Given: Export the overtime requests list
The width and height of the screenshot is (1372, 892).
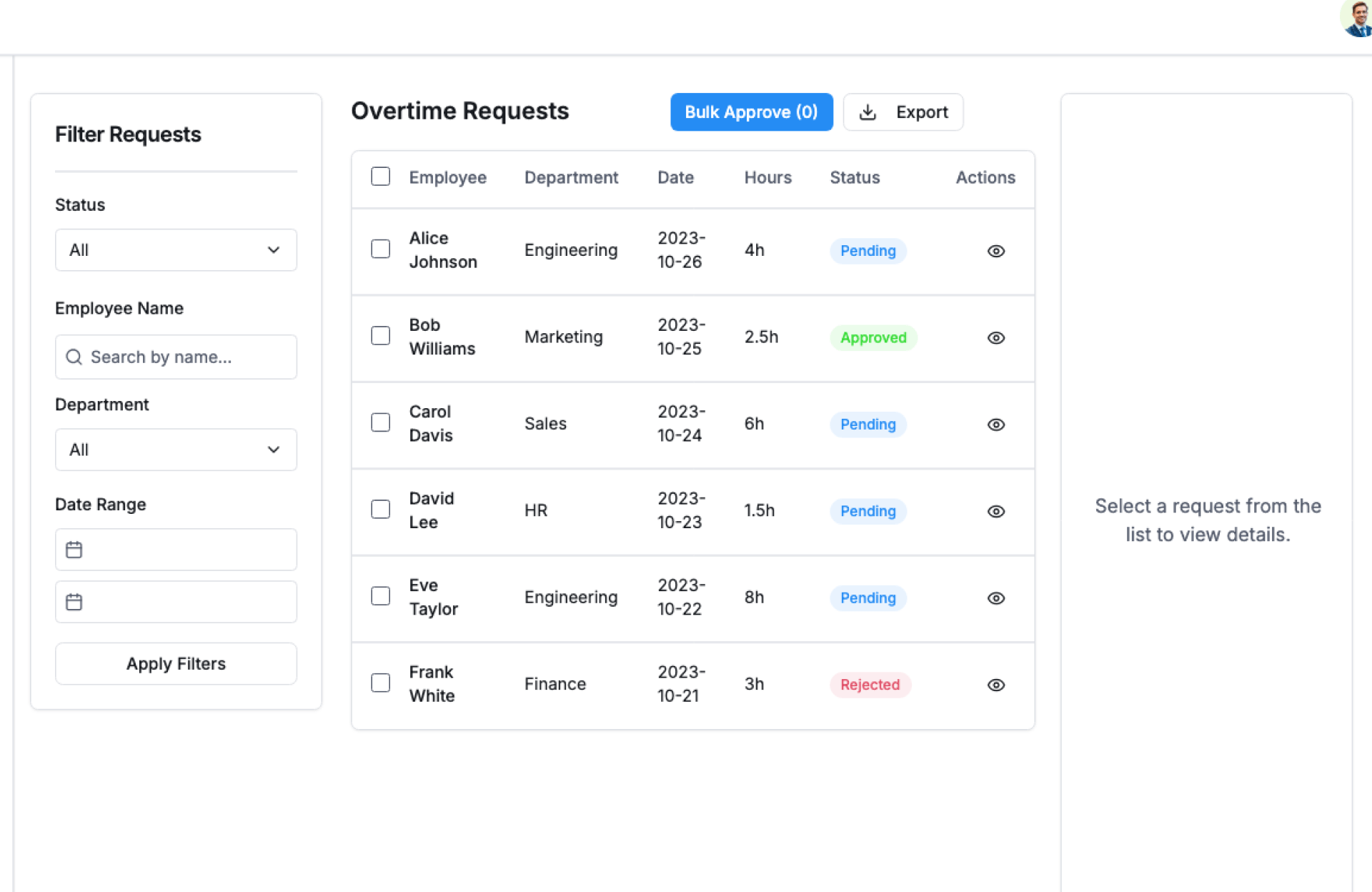Looking at the screenshot, I should (903, 112).
